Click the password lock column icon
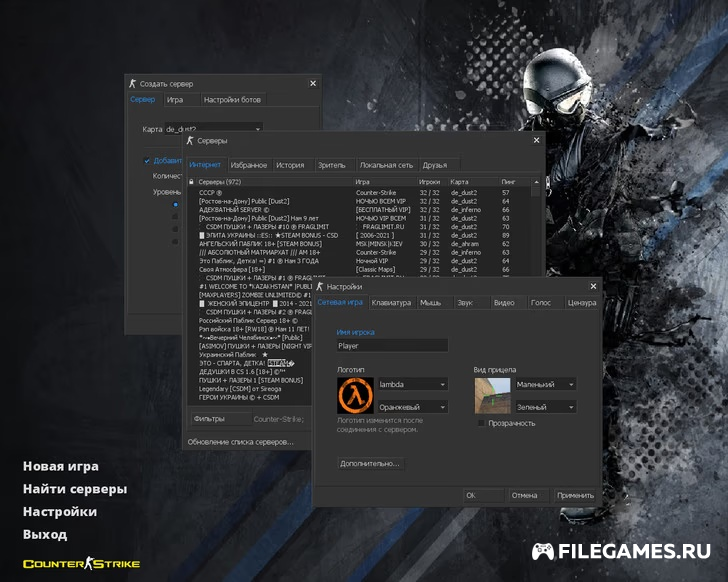Screen dimensions: 728x582 (191, 181)
